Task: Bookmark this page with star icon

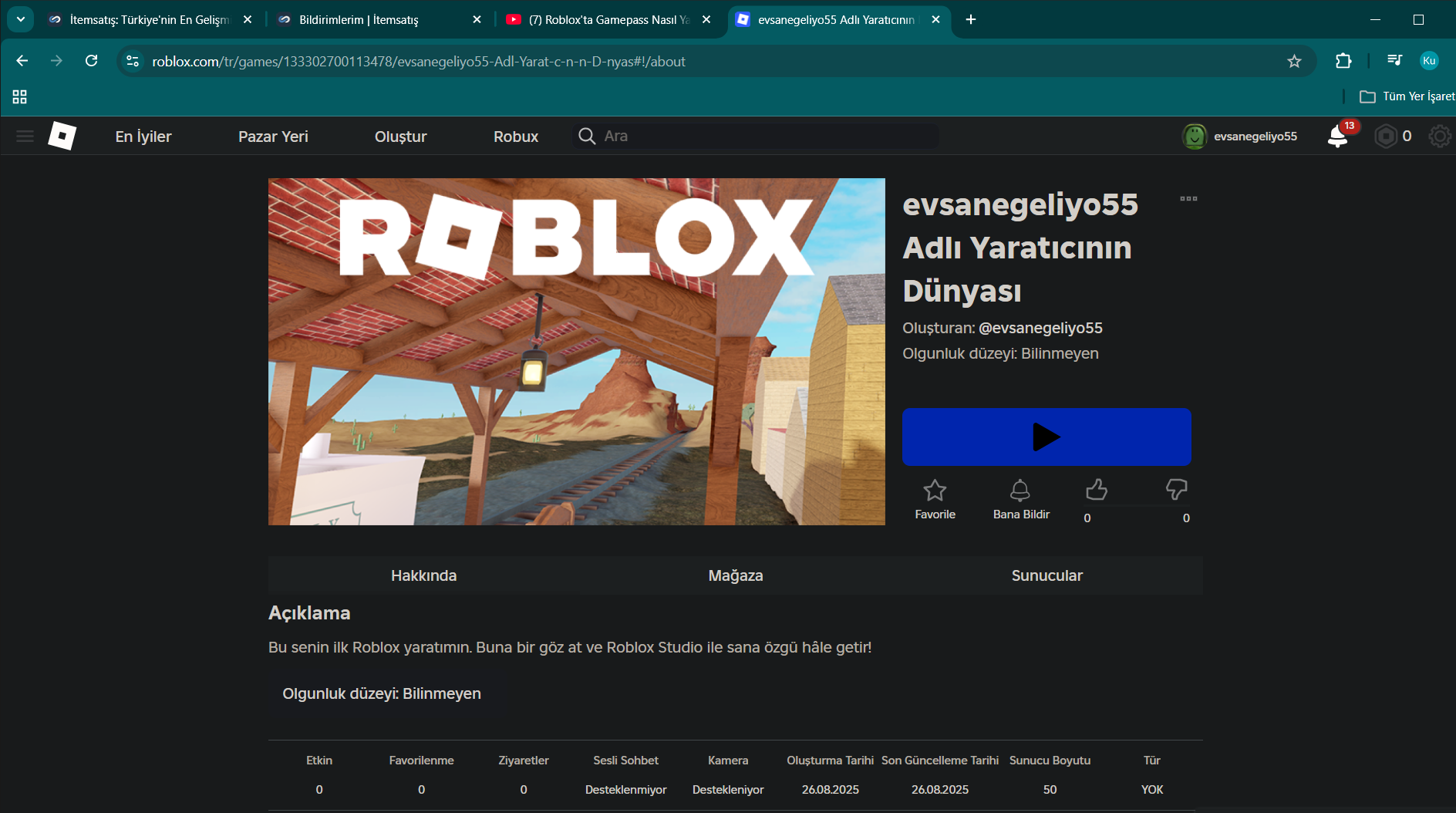Action: point(1294,61)
